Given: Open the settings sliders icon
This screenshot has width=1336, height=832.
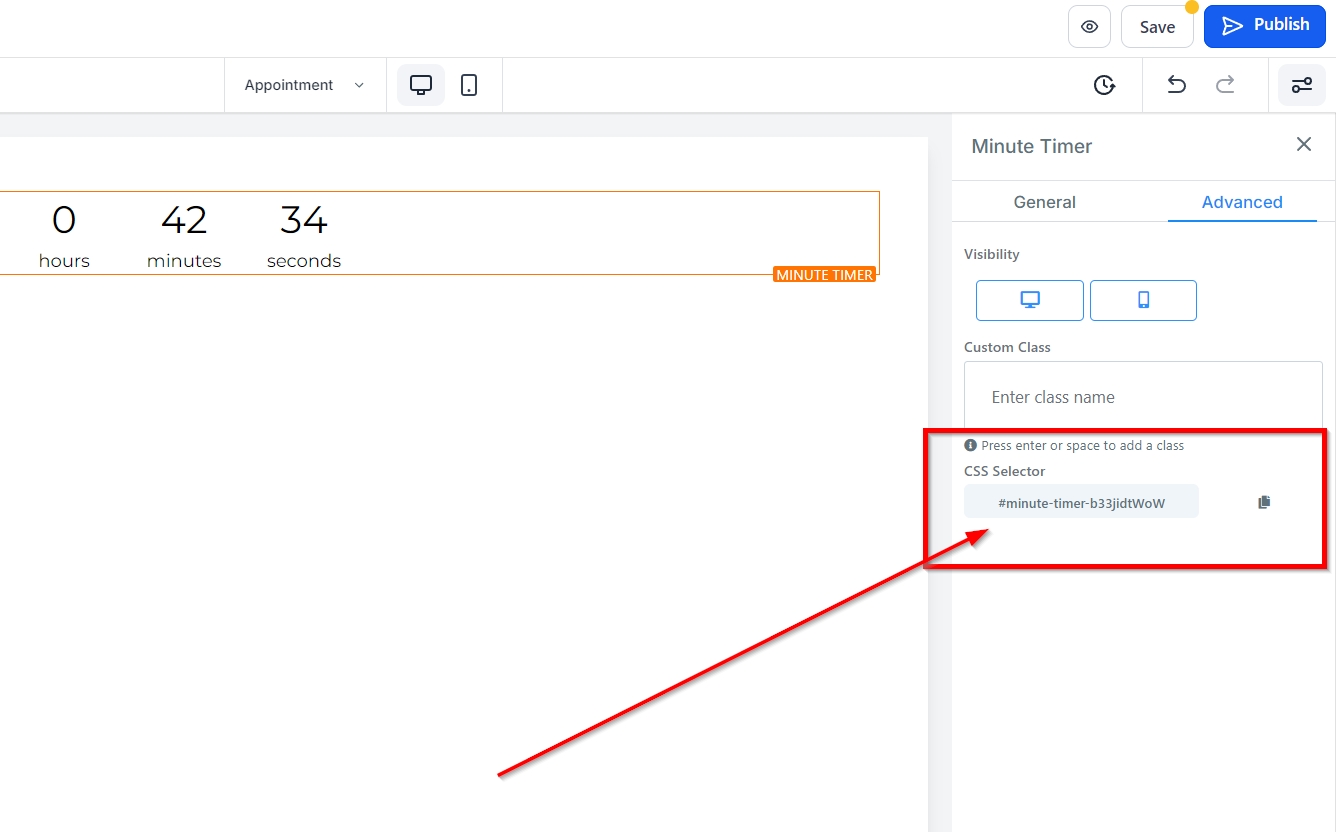Looking at the screenshot, I should point(1302,85).
